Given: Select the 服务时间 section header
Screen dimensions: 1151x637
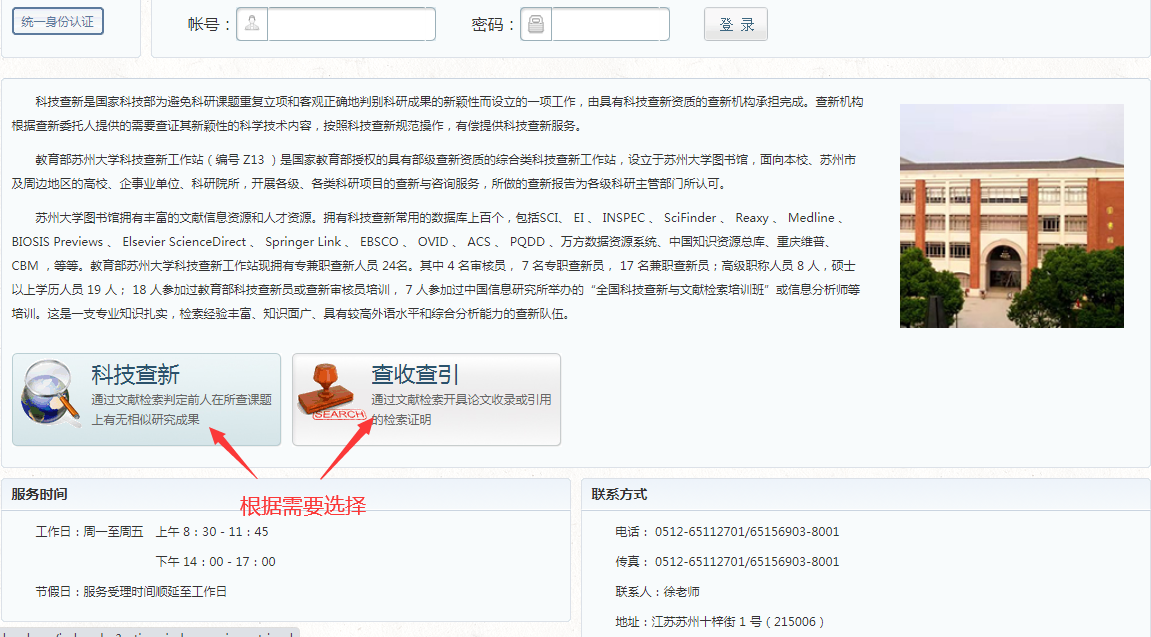Looking at the screenshot, I should tap(40, 495).
